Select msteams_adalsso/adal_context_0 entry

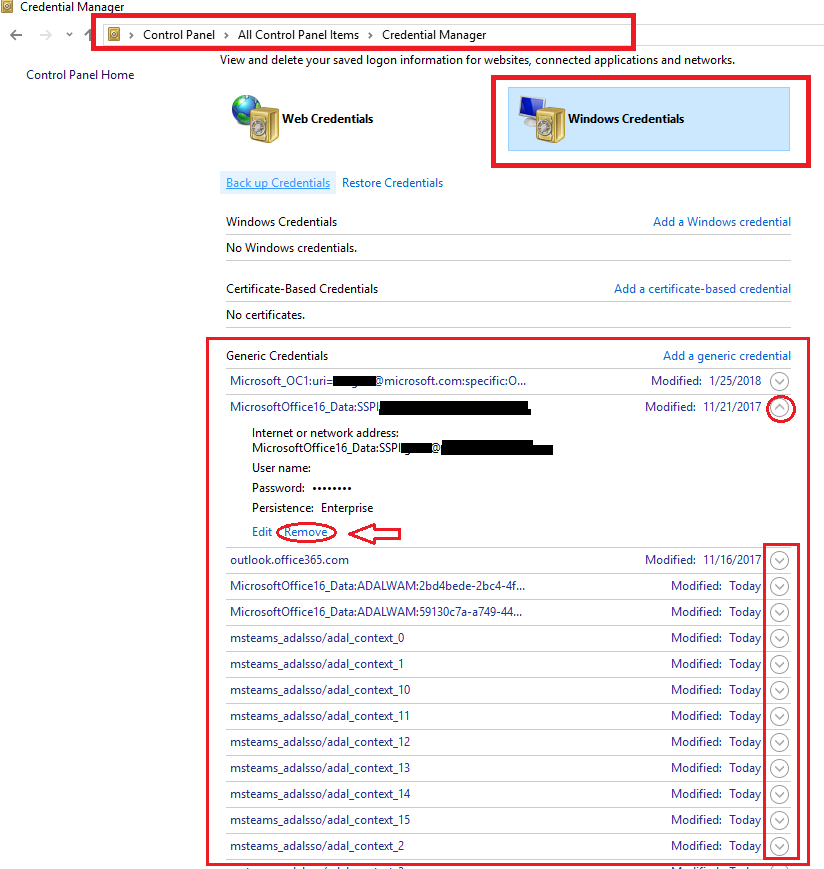pyautogui.click(x=317, y=638)
